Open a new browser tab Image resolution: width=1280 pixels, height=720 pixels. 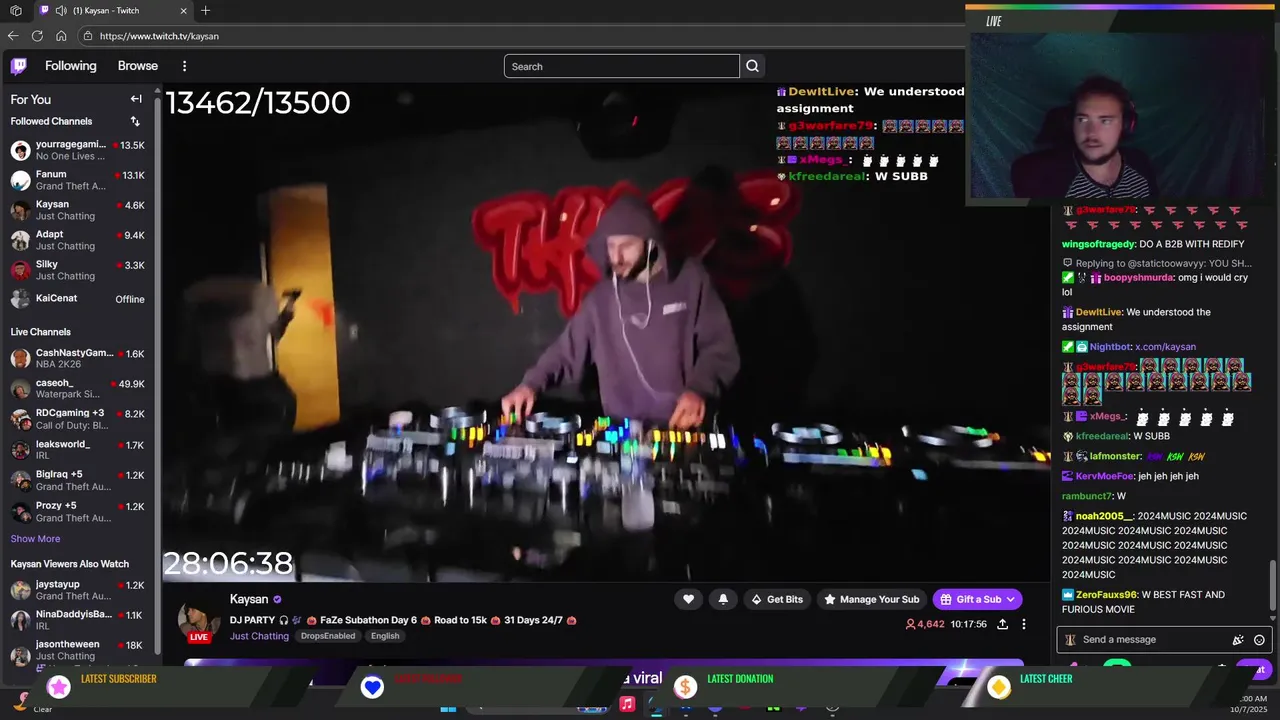click(205, 11)
